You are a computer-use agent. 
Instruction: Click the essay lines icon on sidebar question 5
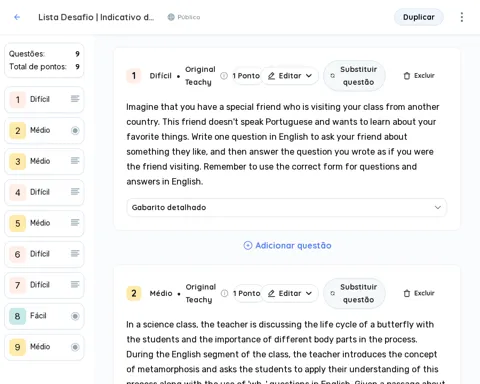coord(75,222)
